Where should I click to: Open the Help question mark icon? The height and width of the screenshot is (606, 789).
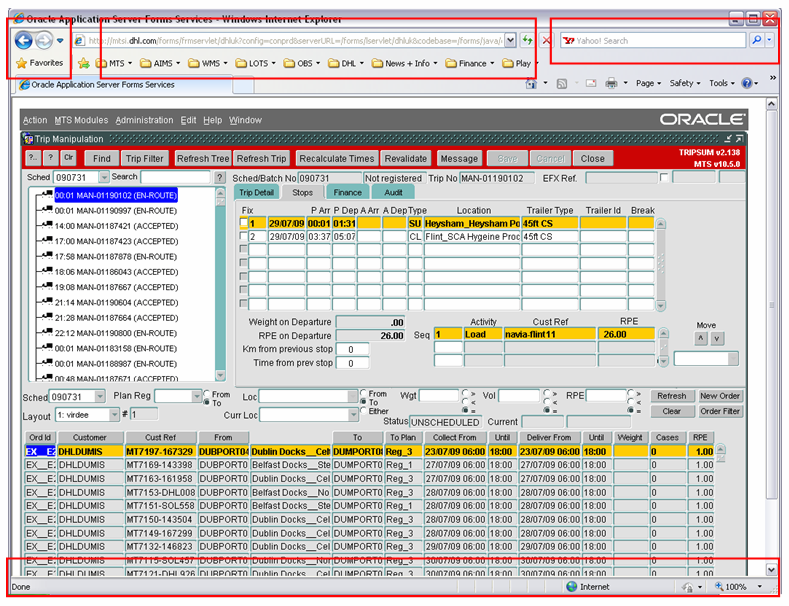(747, 83)
